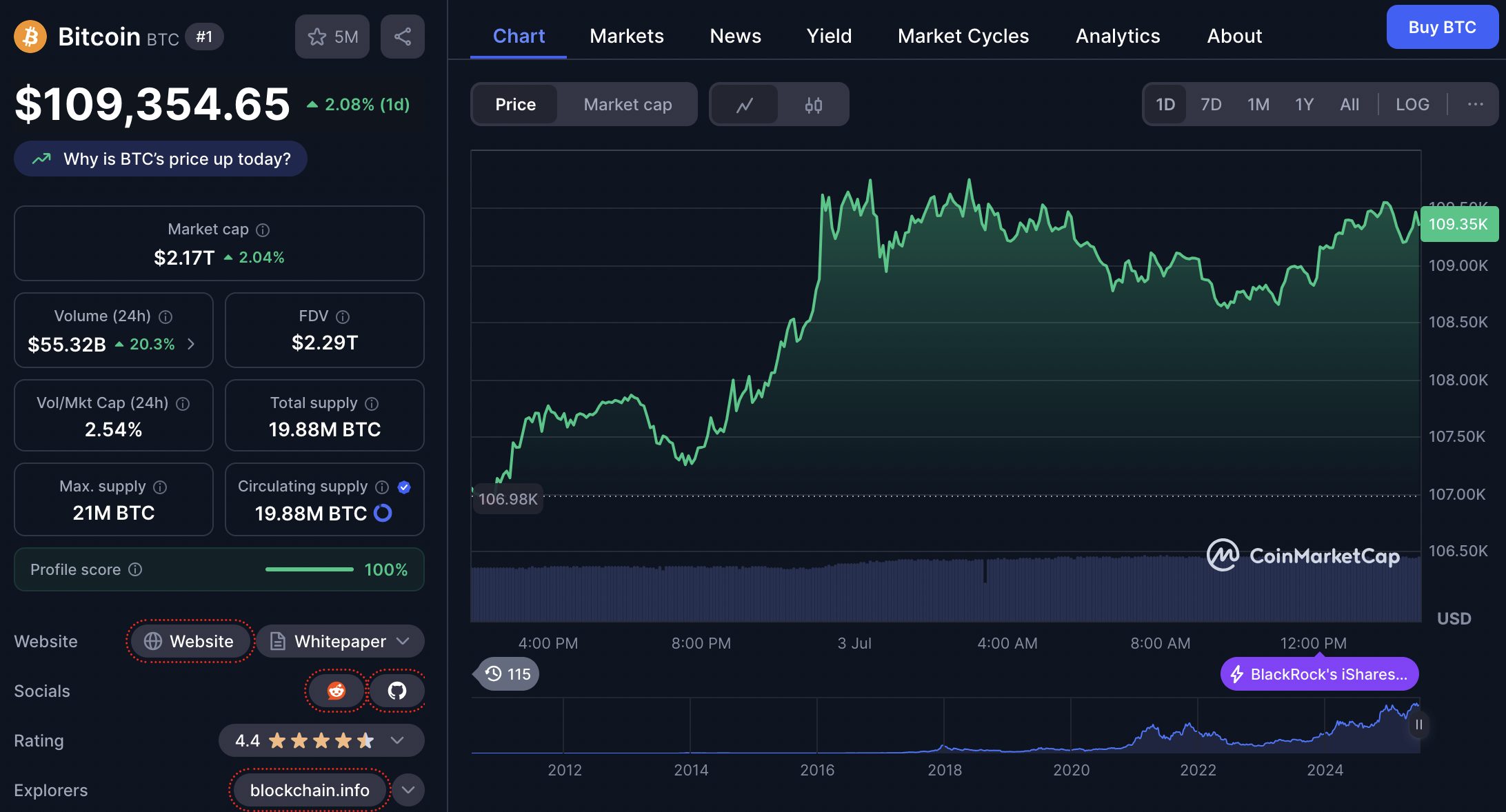Open the Bitcoin Website link
The height and width of the screenshot is (812, 1506).
[190, 641]
